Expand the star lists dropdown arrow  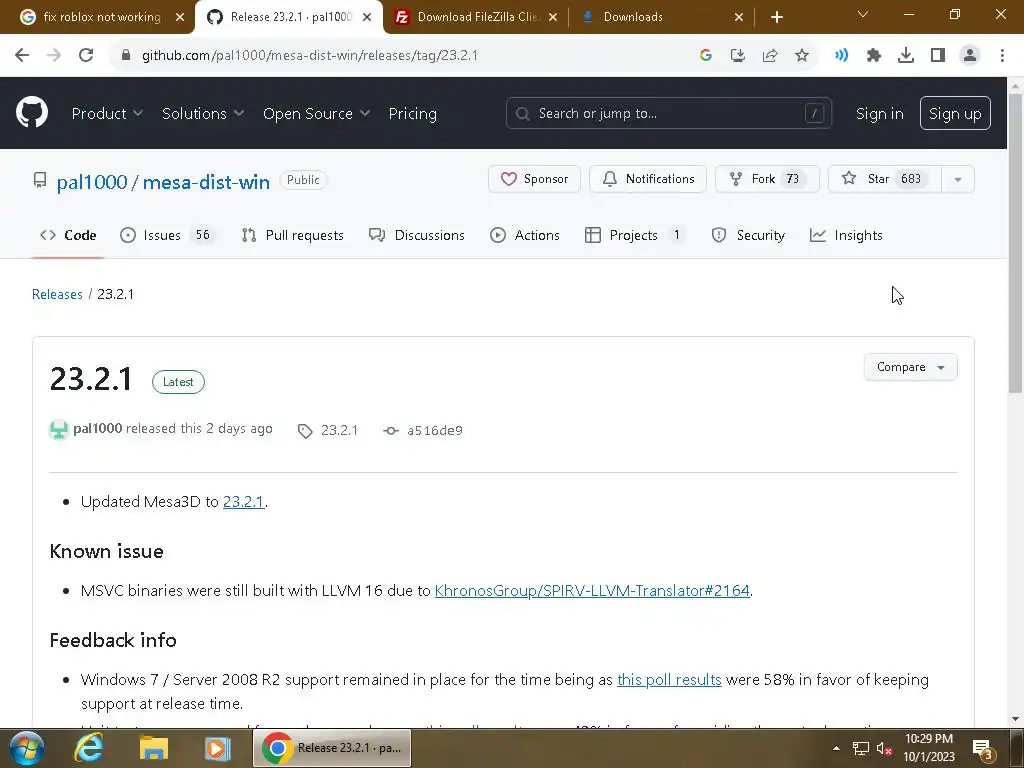pyautogui.click(x=958, y=179)
